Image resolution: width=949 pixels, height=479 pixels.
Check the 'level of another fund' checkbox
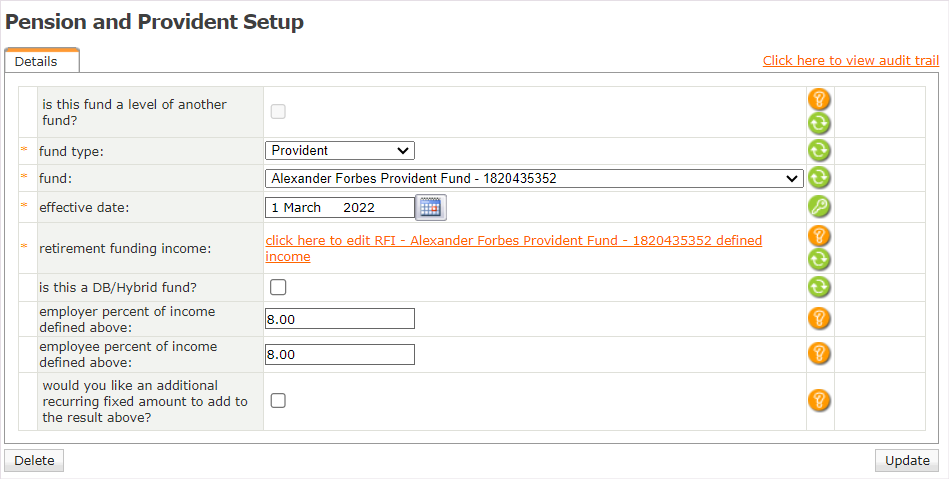278,111
